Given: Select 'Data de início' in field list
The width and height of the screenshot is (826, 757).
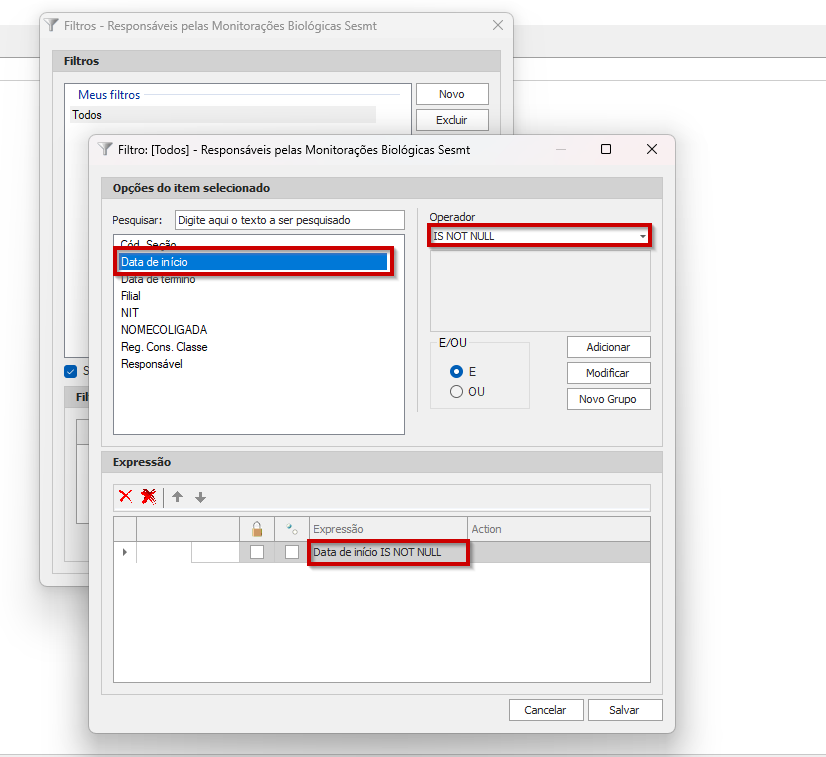Looking at the screenshot, I should click(253, 262).
